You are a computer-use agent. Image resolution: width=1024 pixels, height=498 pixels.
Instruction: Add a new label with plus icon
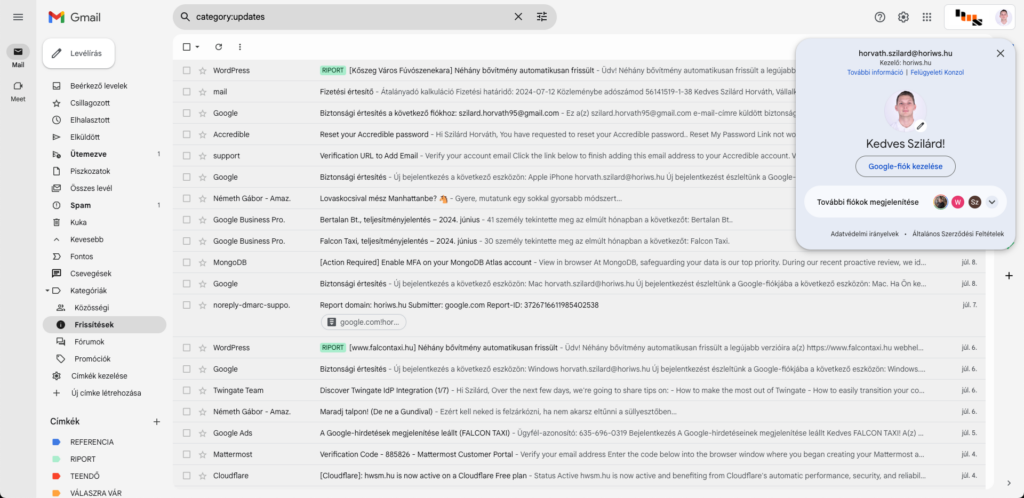pyautogui.click(x=157, y=422)
